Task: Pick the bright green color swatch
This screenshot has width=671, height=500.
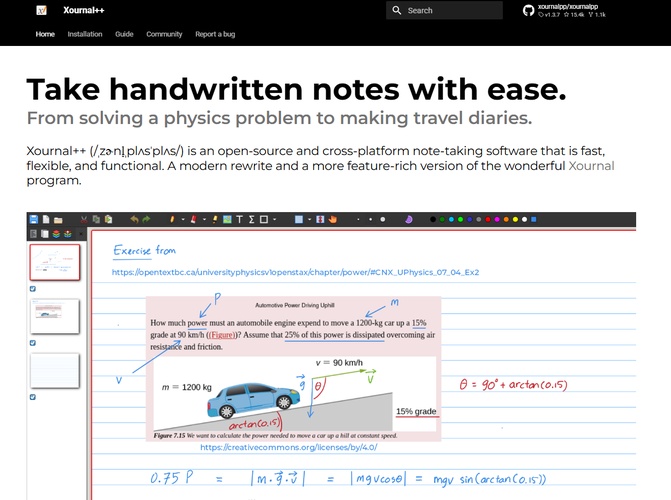Action: tap(460, 220)
